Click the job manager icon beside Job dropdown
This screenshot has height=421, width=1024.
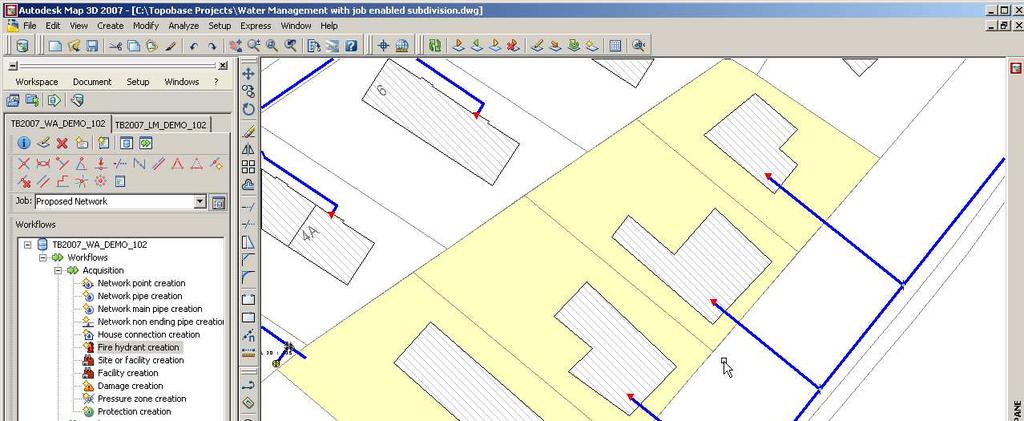point(218,202)
